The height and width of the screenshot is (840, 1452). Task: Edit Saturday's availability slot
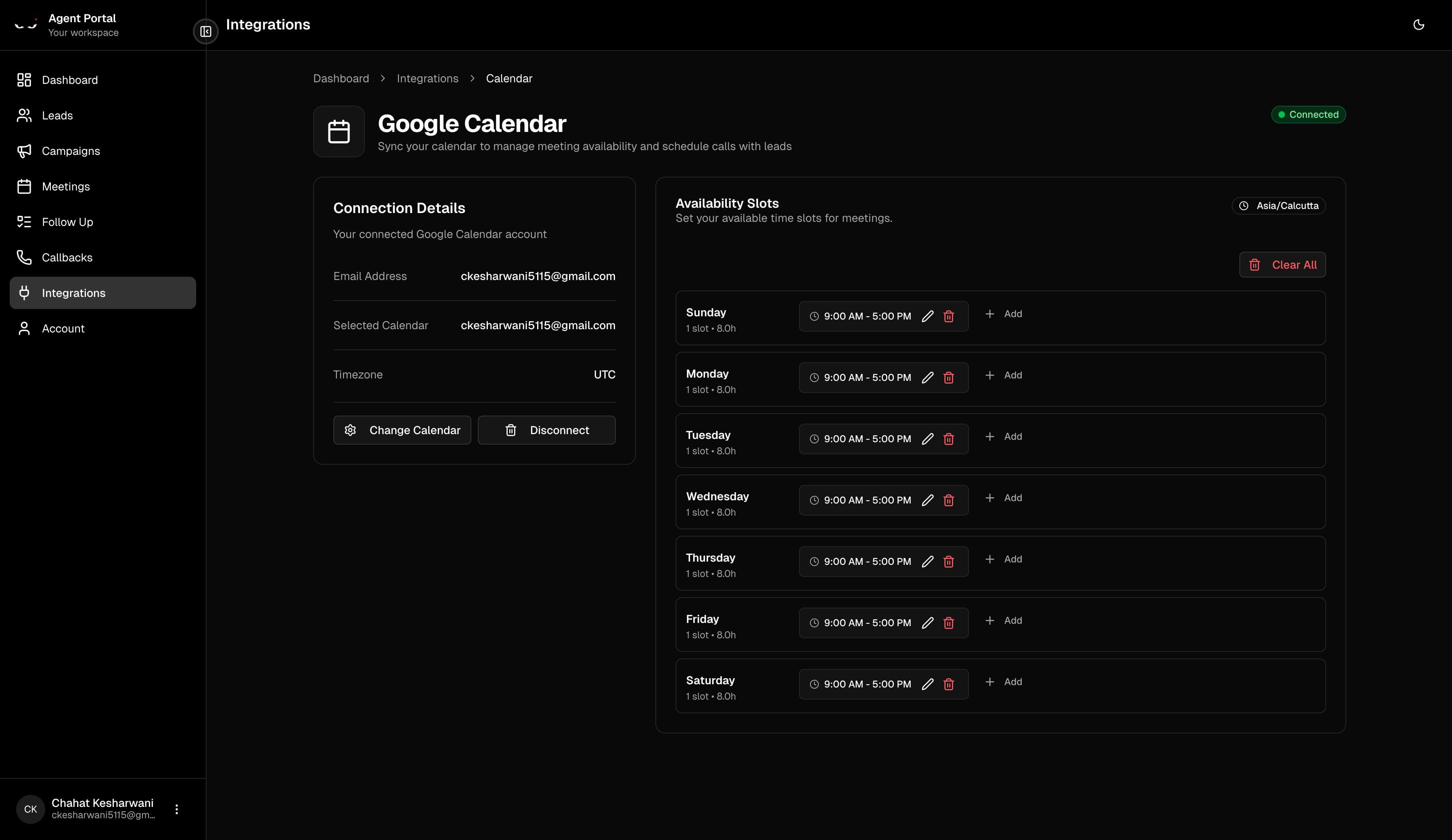pos(928,684)
